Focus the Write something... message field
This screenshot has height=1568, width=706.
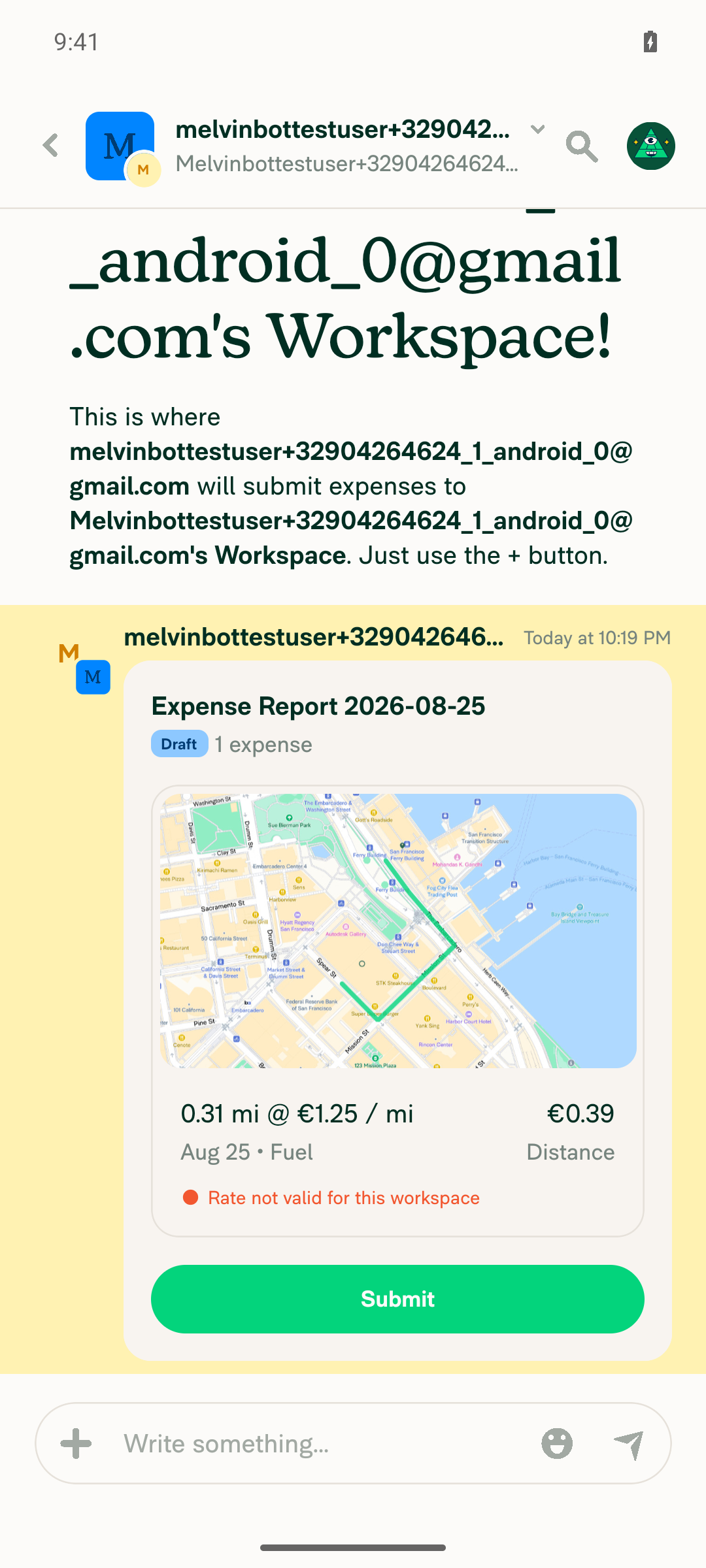pos(320,1444)
